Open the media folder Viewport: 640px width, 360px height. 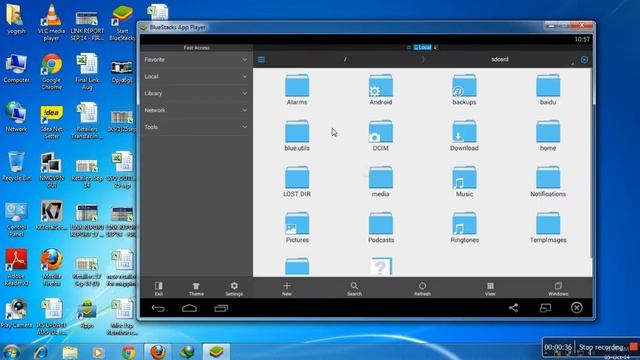380,181
